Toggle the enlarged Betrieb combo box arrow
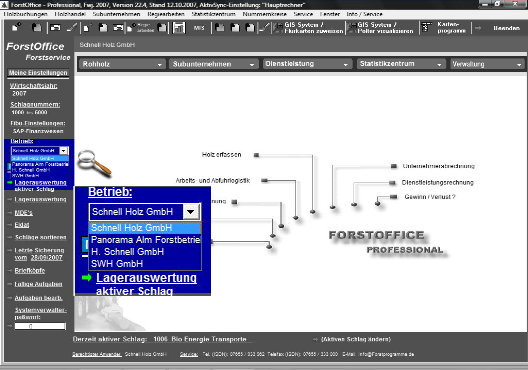 (191, 212)
